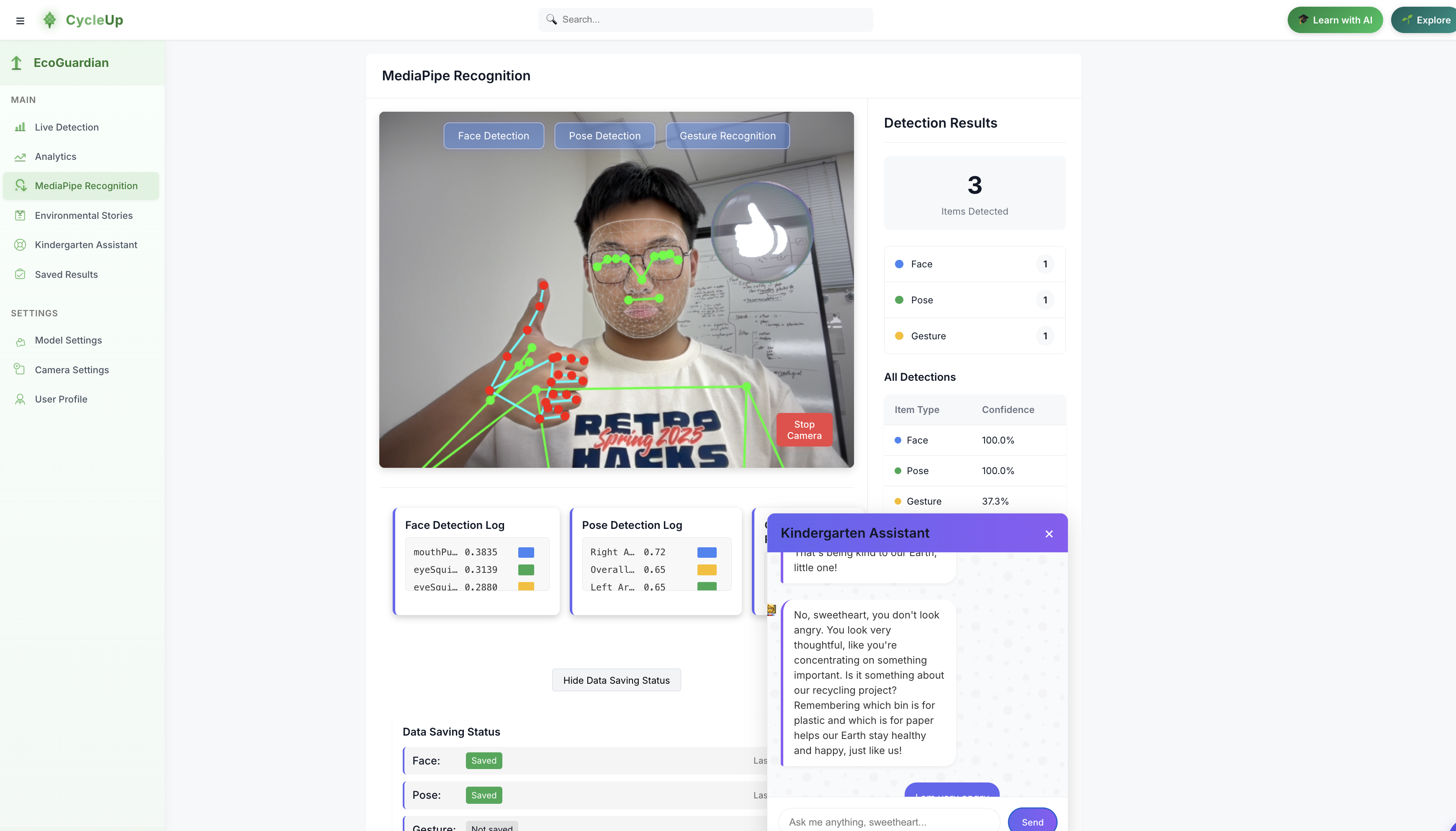Go to Environmental Stories page

(x=83, y=215)
